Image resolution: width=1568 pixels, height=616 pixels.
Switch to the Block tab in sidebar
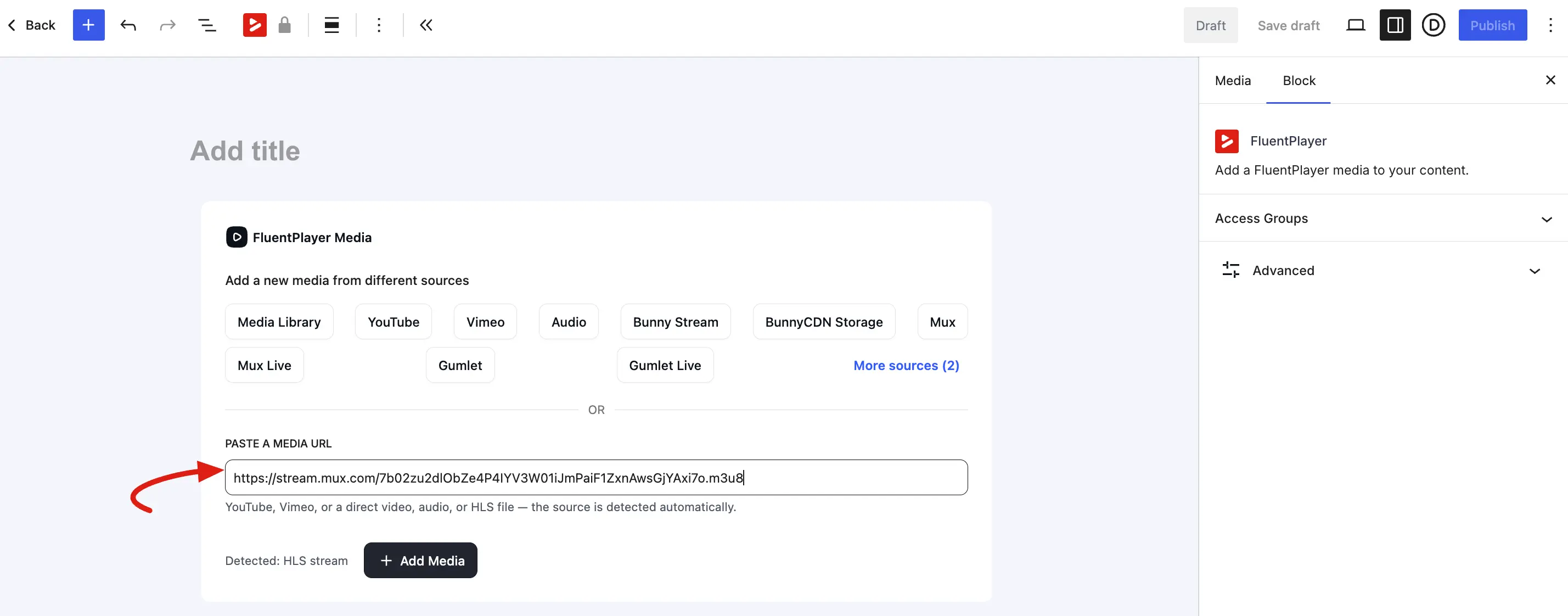(x=1299, y=80)
